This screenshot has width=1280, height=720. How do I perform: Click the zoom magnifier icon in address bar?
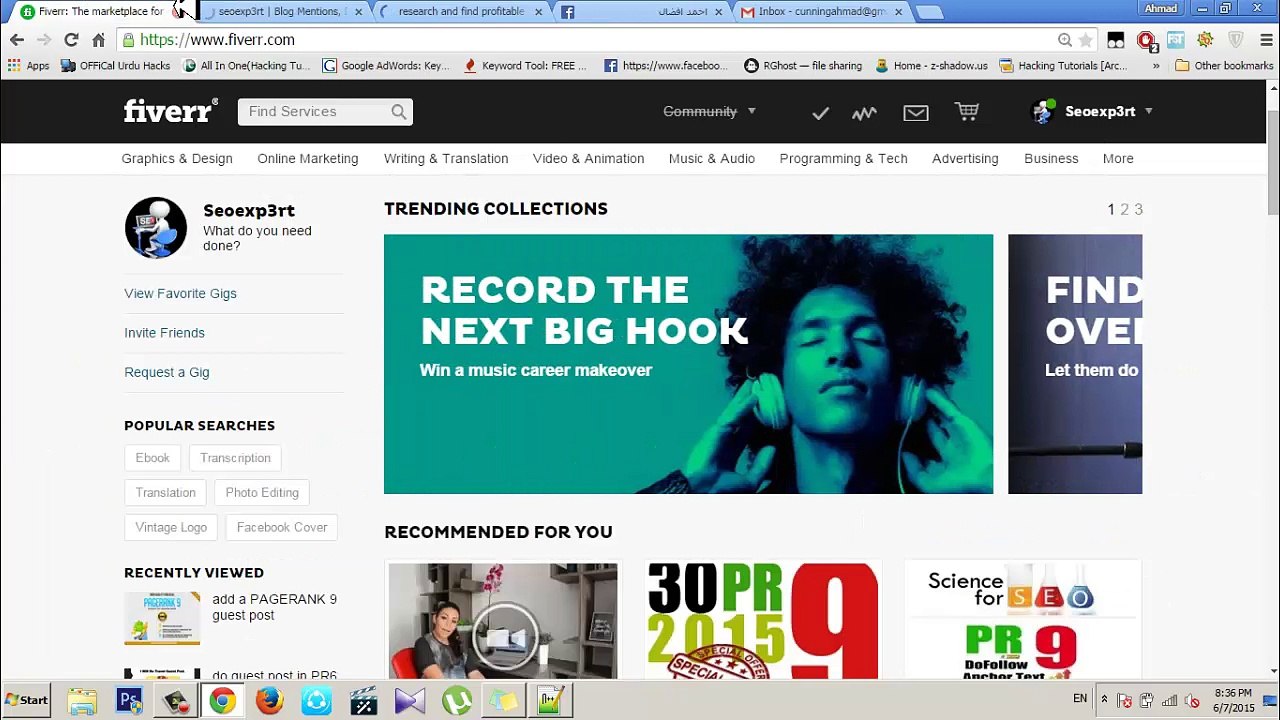pyautogui.click(x=1065, y=40)
